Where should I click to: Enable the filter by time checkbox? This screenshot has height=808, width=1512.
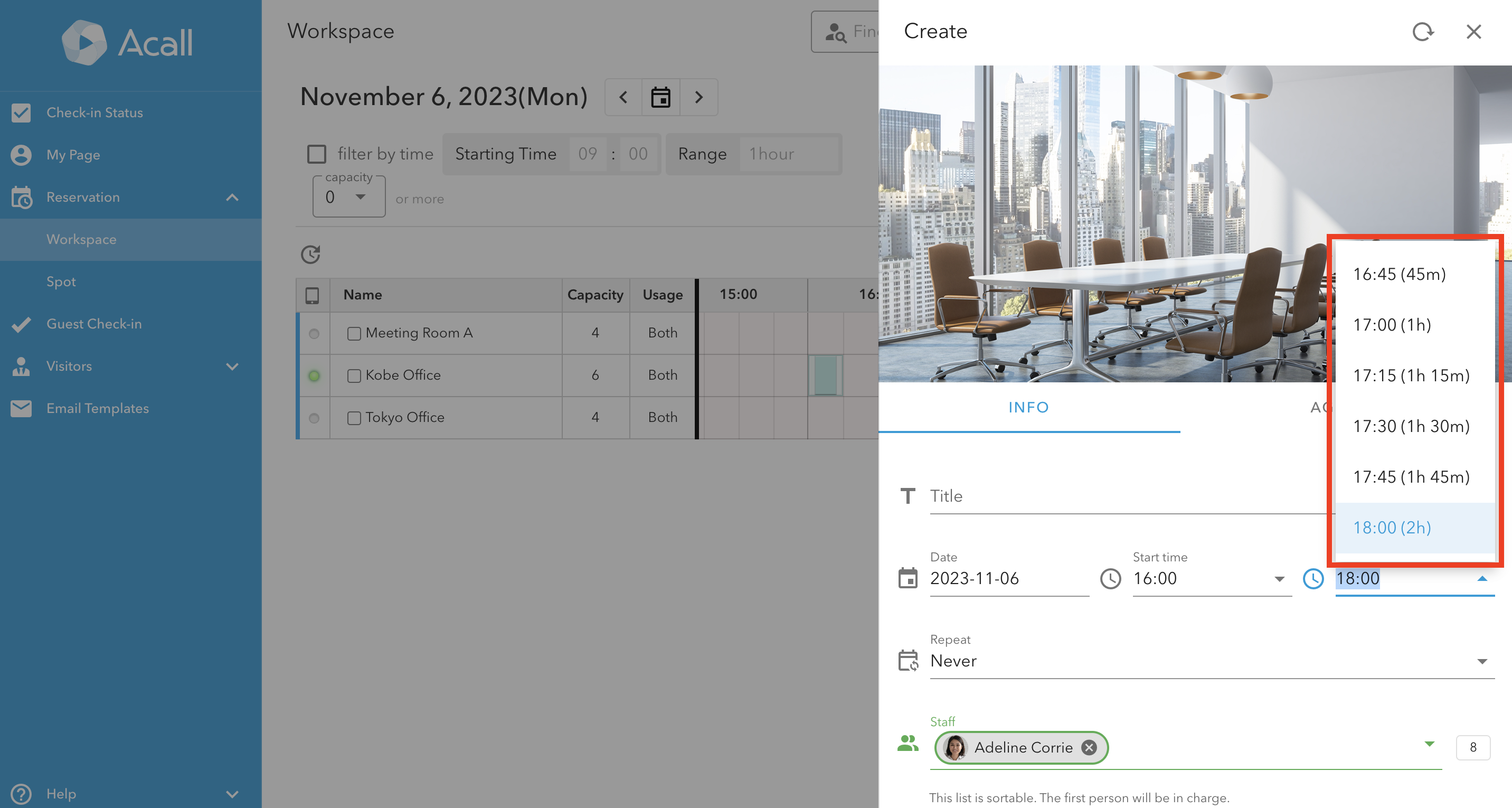click(x=316, y=153)
